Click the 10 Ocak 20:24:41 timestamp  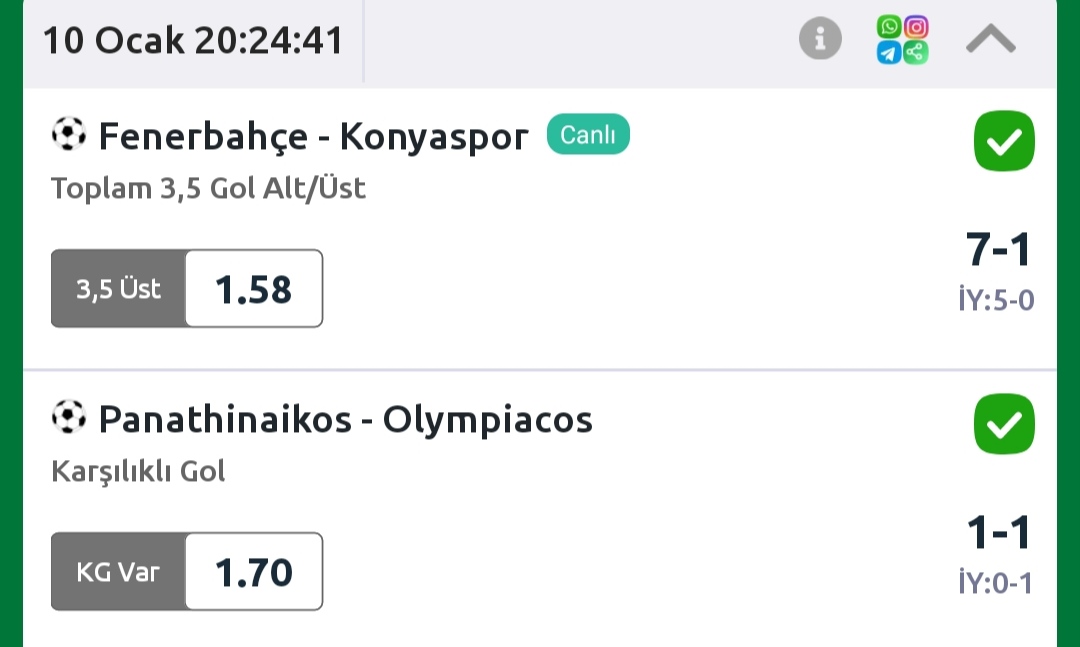click(x=193, y=41)
